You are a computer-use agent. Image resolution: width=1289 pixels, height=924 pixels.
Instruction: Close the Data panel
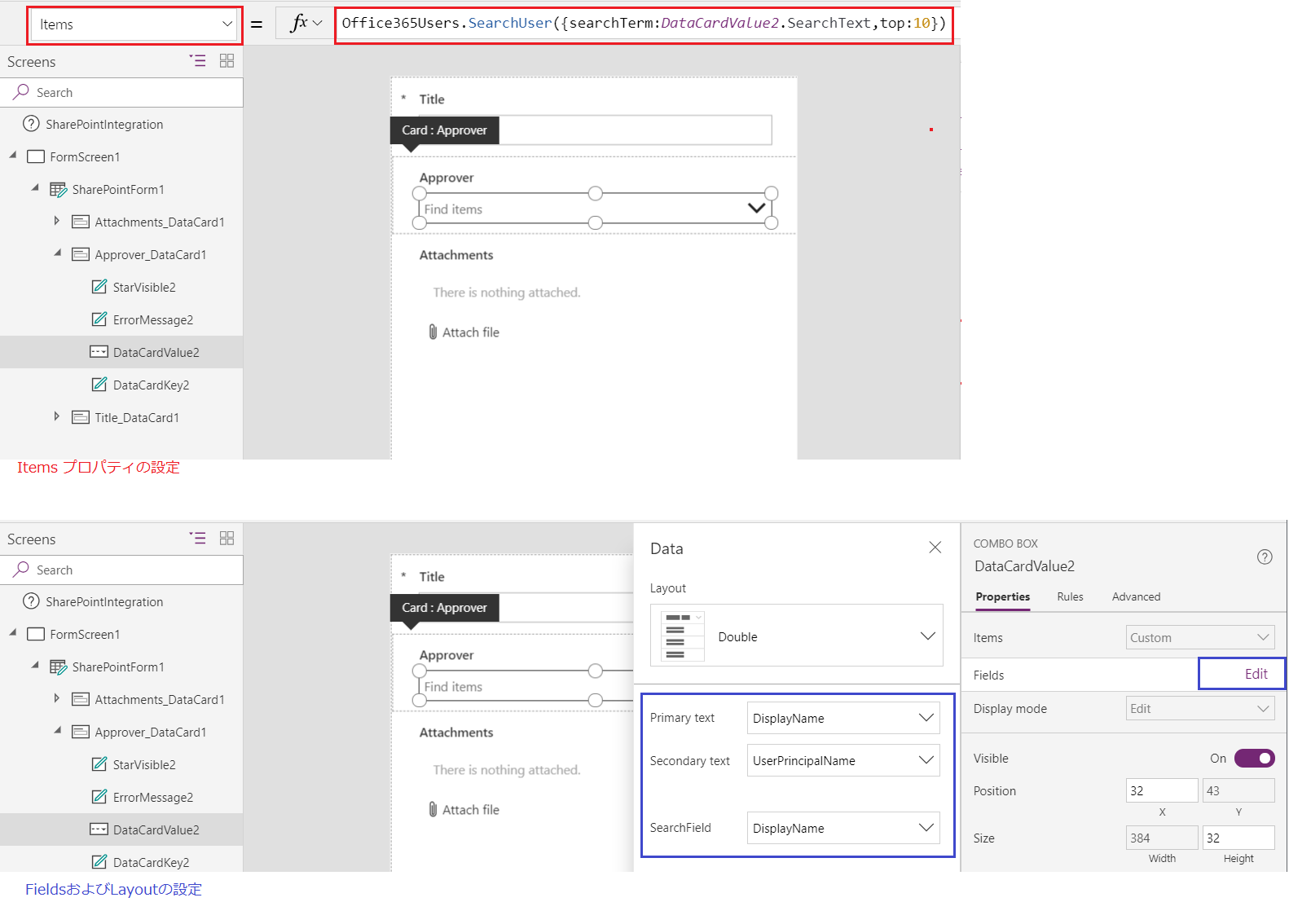click(935, 548)
